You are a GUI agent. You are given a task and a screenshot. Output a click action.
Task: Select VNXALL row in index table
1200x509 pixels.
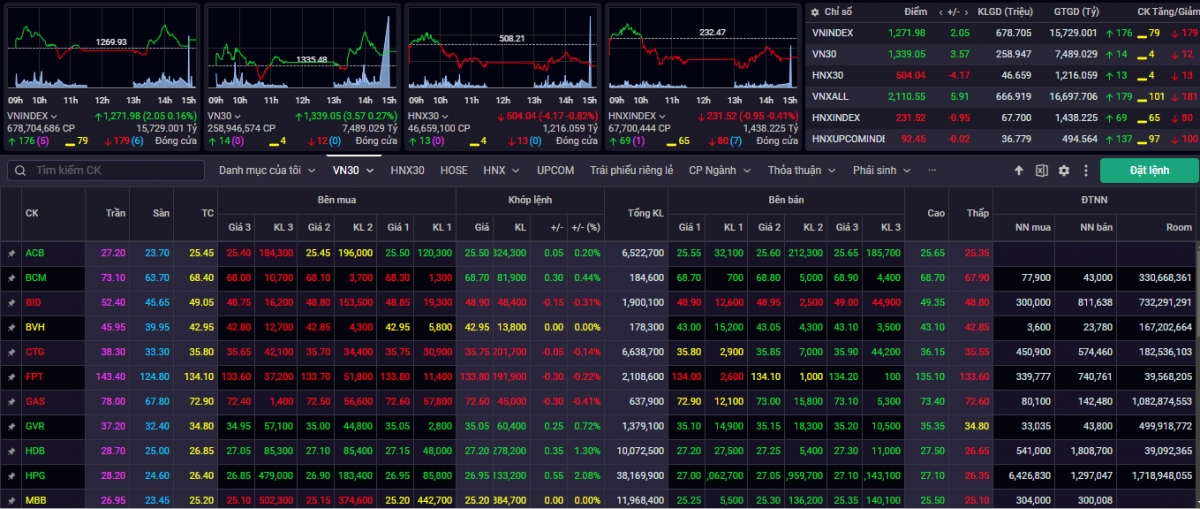pyautogui.click(x=1003, y=96)
